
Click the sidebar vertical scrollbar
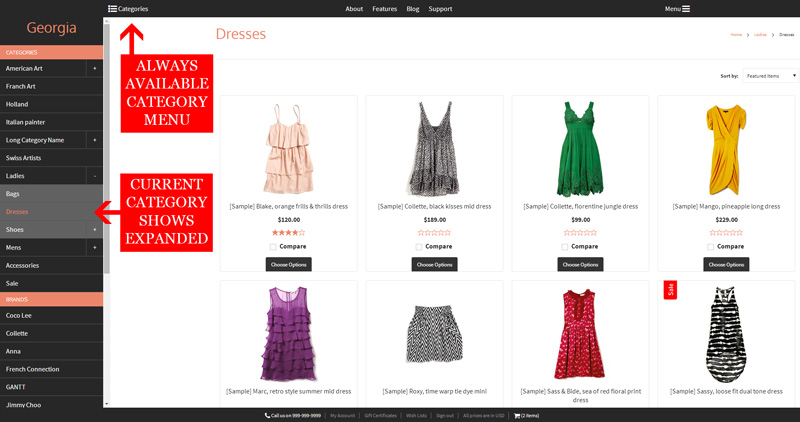pos(107,148)
